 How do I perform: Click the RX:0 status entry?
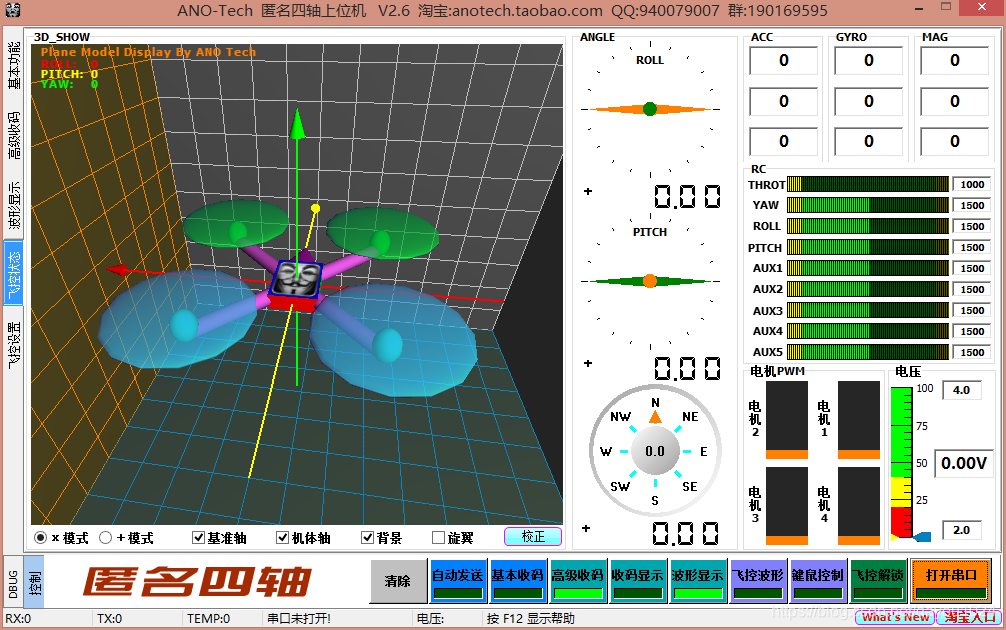[18, 618]
